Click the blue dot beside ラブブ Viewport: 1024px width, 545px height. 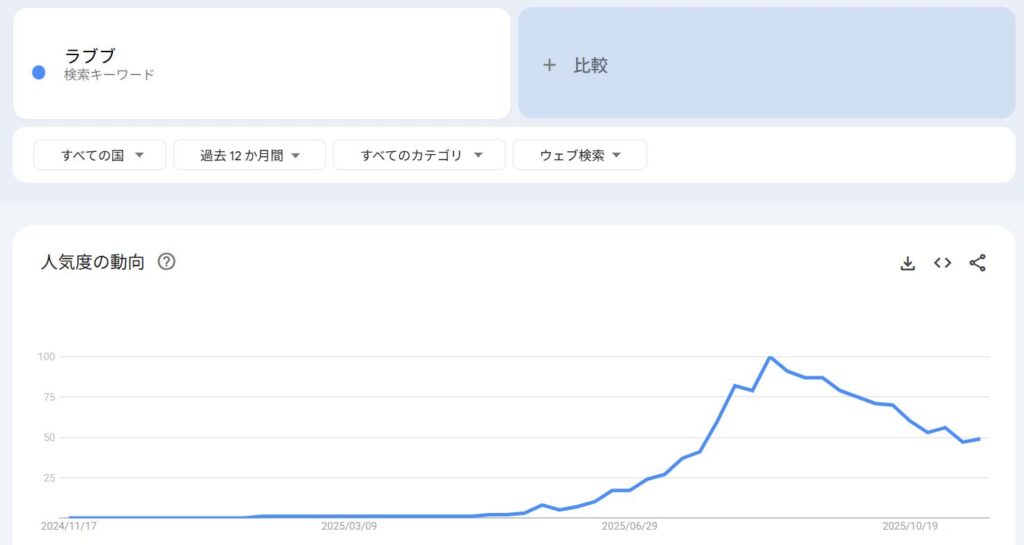point(39,72)
